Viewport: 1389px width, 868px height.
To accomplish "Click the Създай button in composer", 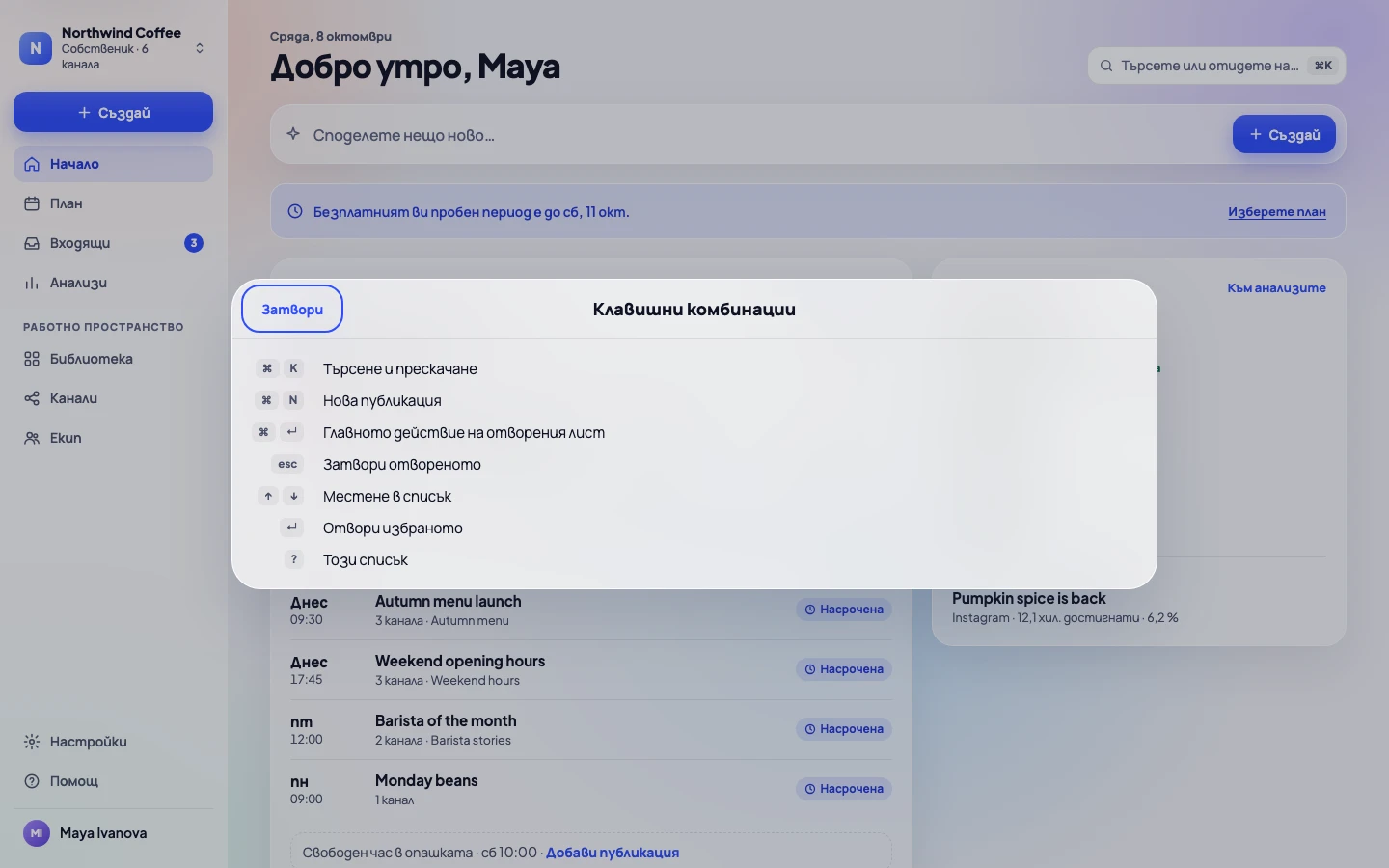I will click(x=1284, y=134).
